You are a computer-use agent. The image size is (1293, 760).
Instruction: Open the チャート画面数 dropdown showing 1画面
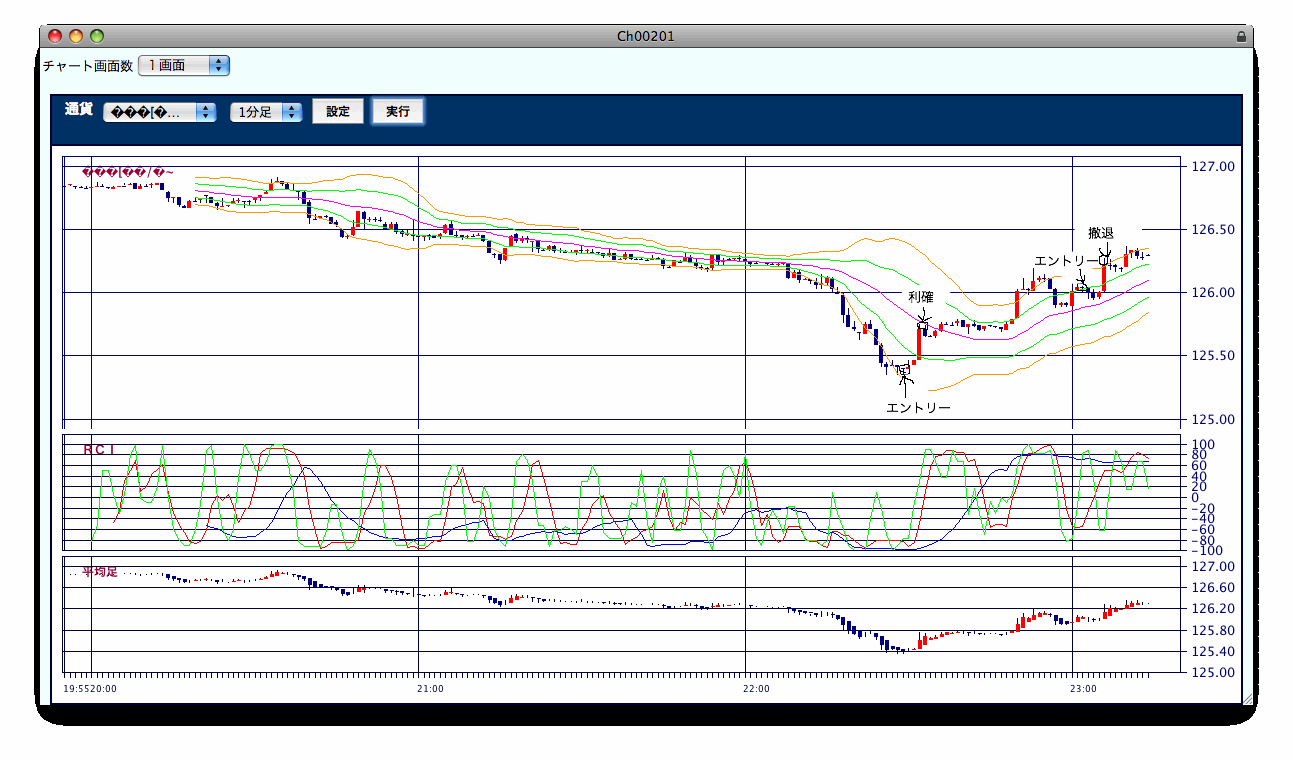[184, 65]
